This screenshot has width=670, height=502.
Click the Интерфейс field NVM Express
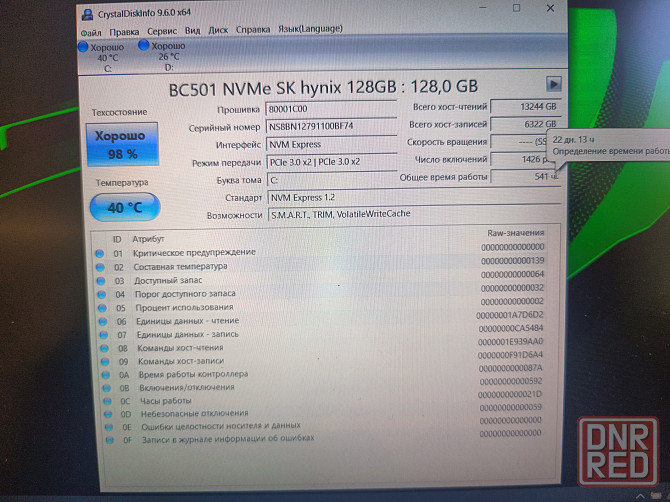click(x=331, y=144)
